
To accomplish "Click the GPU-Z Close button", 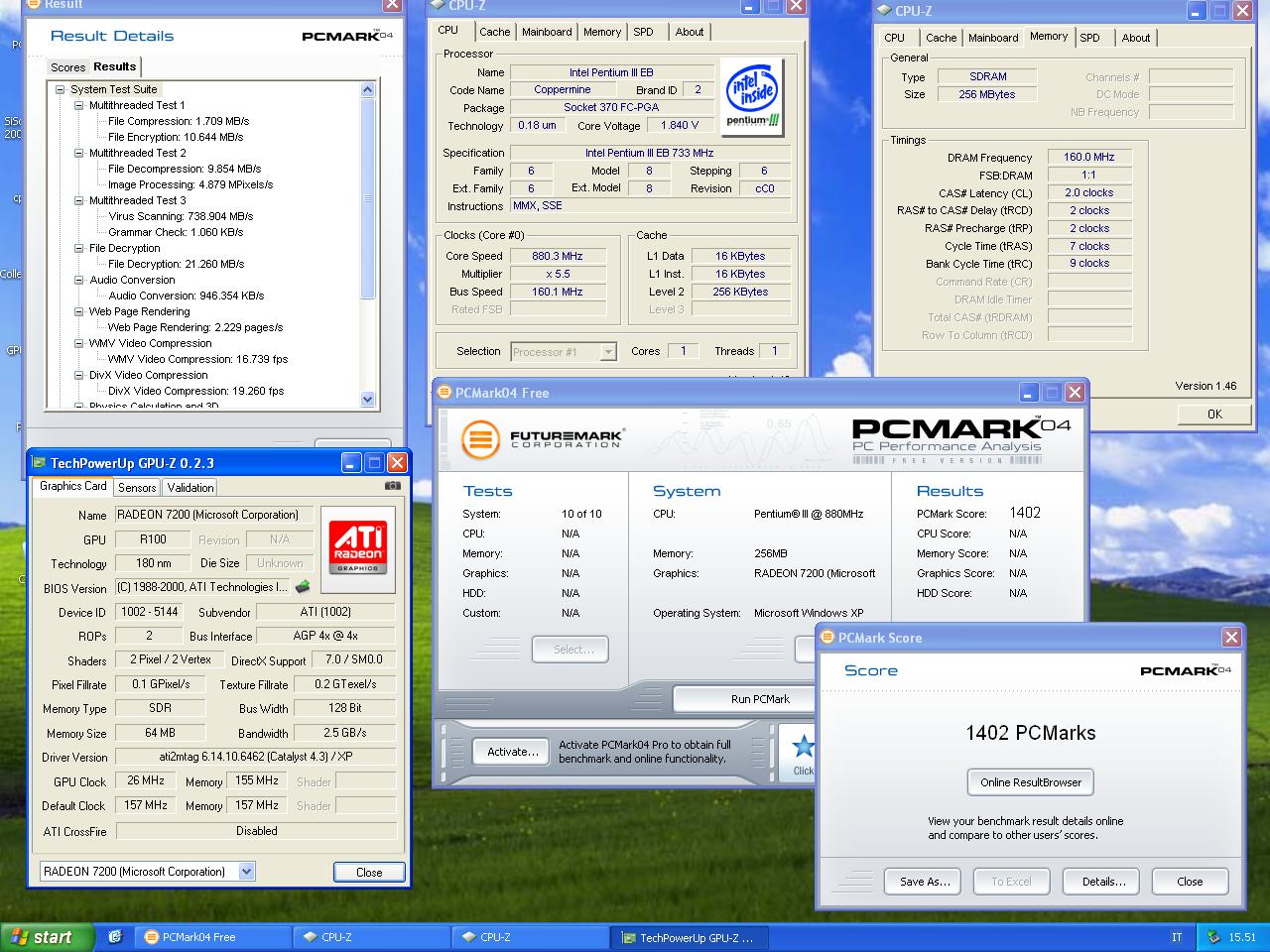I will (x=369, y=873).
